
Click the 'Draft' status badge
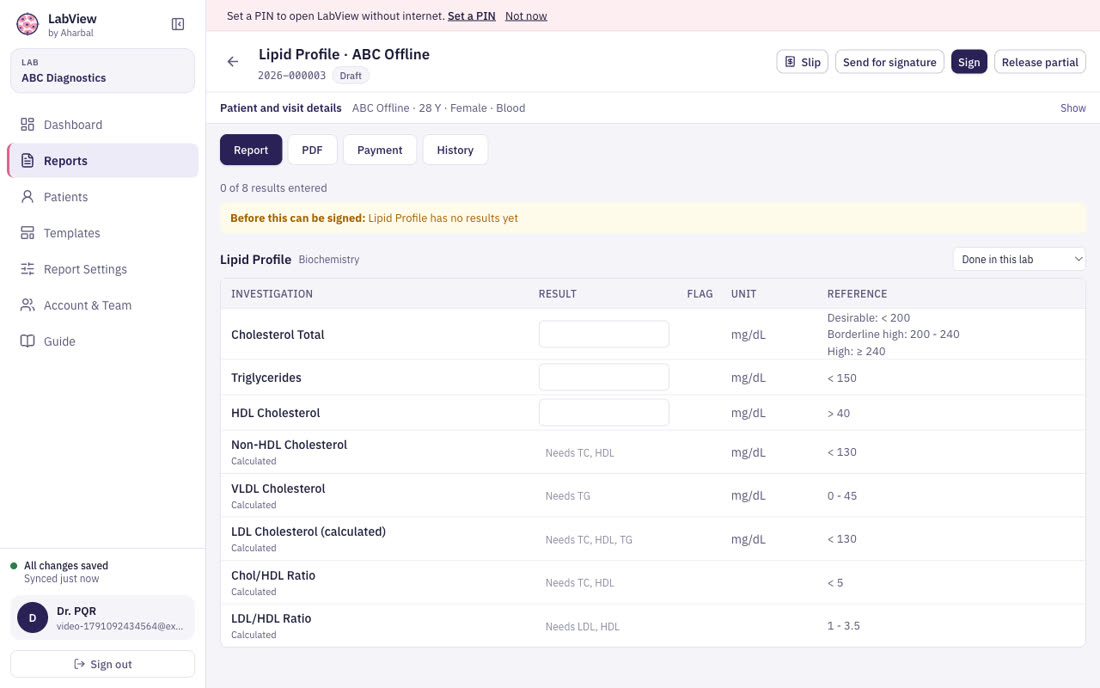click(x=351, y=76)
